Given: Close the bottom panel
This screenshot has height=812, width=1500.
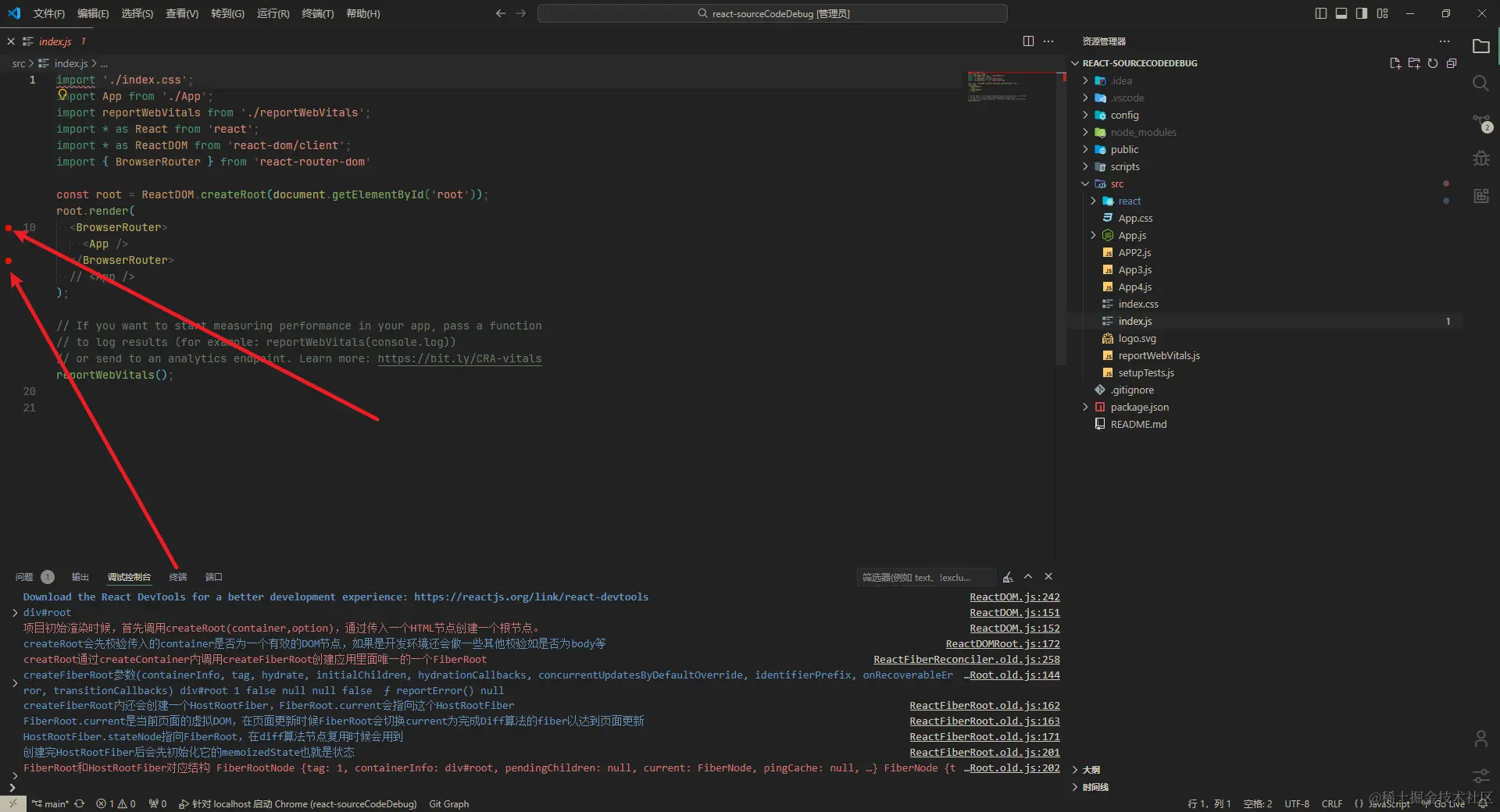Looking at the screenshot, I should (1048, 577).
